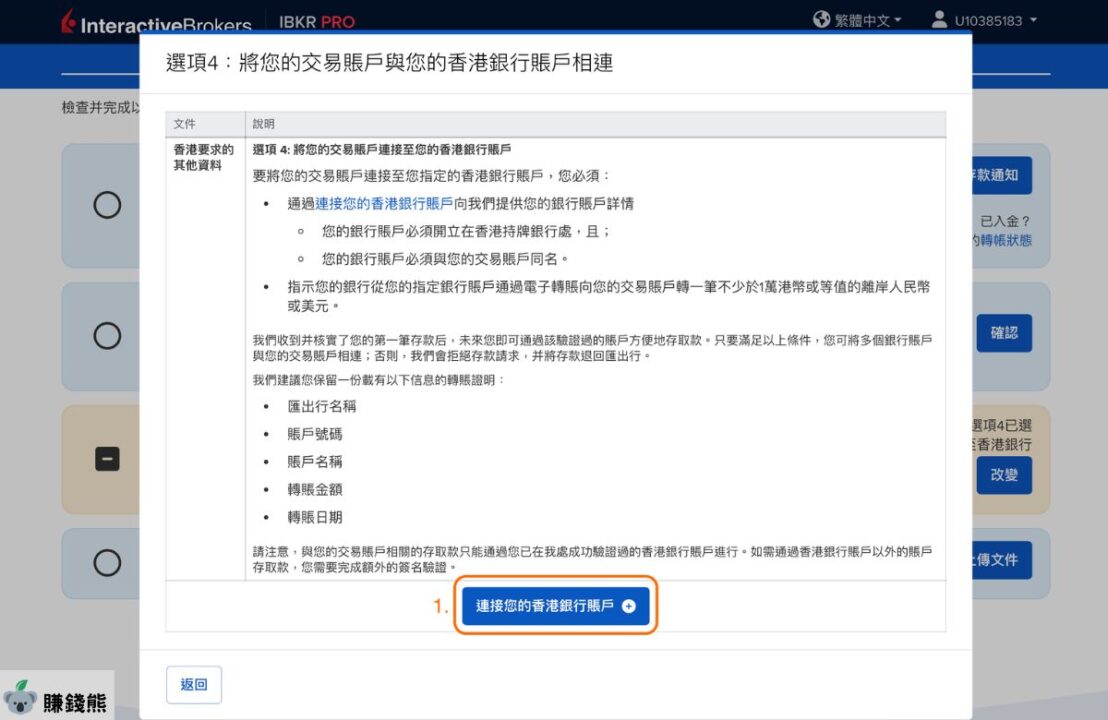Click the 賺錢熊 koala logo
1108x720 pixels.
coord(57,699)
